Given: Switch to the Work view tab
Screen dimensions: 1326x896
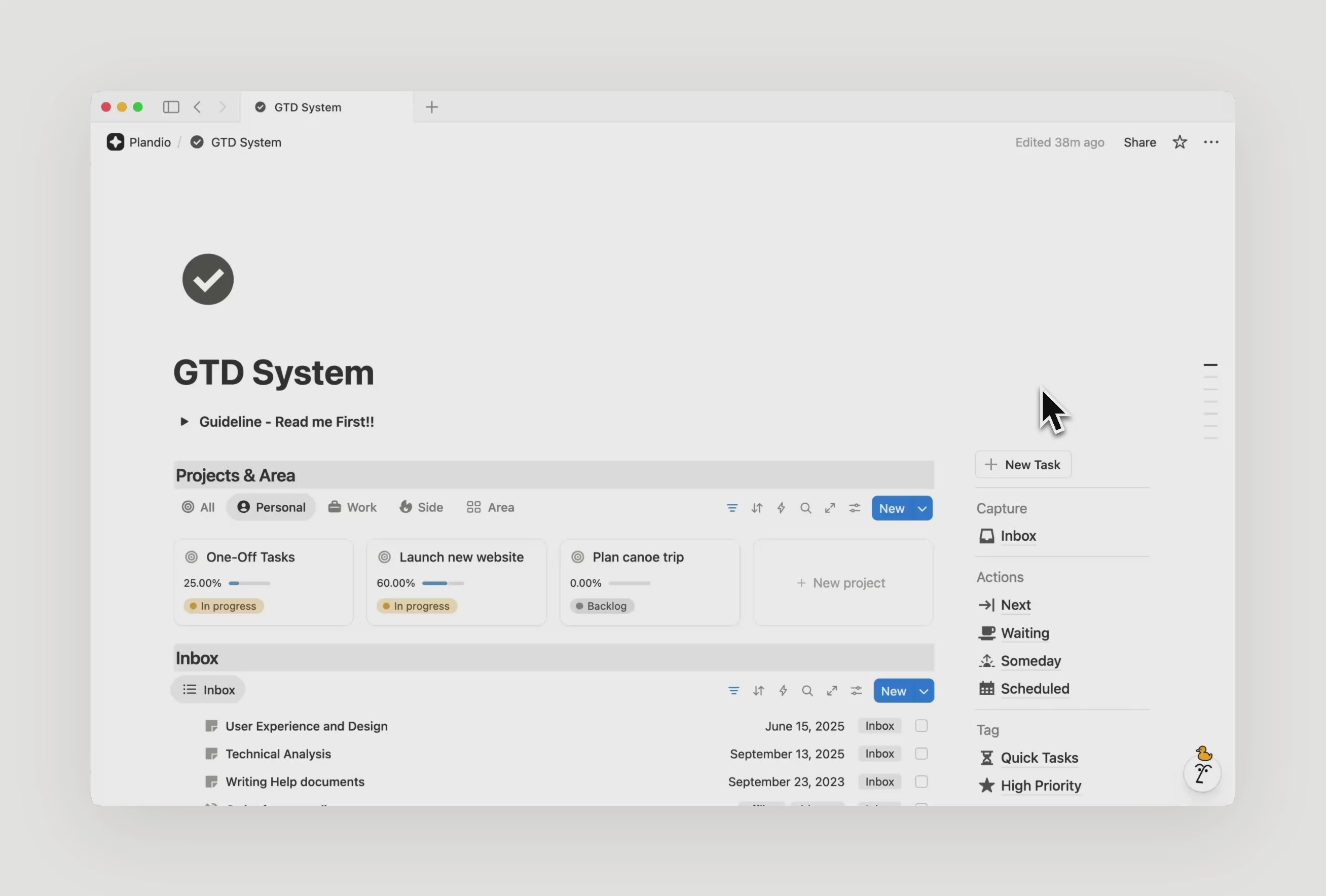Looking at the screenshot, I should tap(352, 507).
